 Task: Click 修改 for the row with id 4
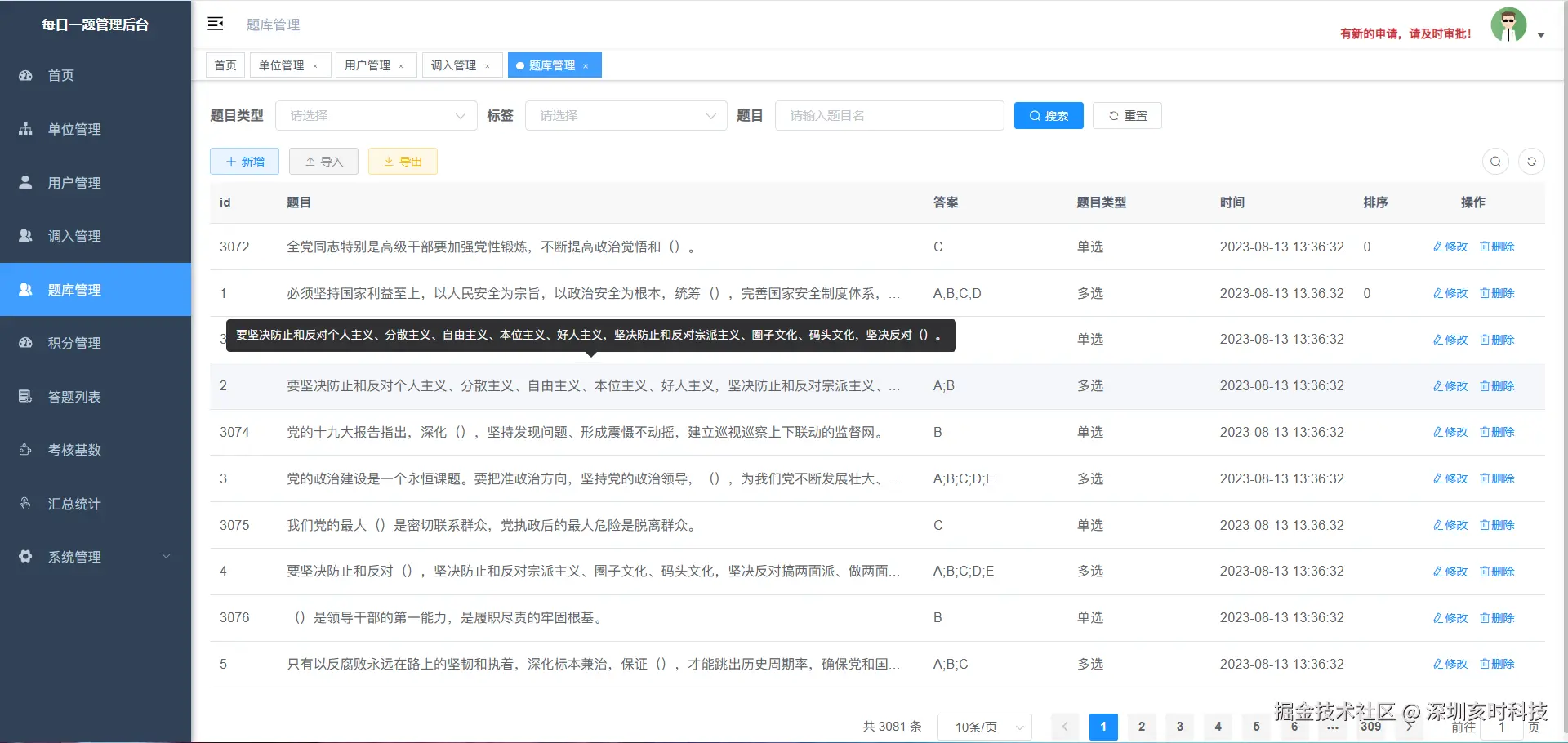click(1450, 572)
